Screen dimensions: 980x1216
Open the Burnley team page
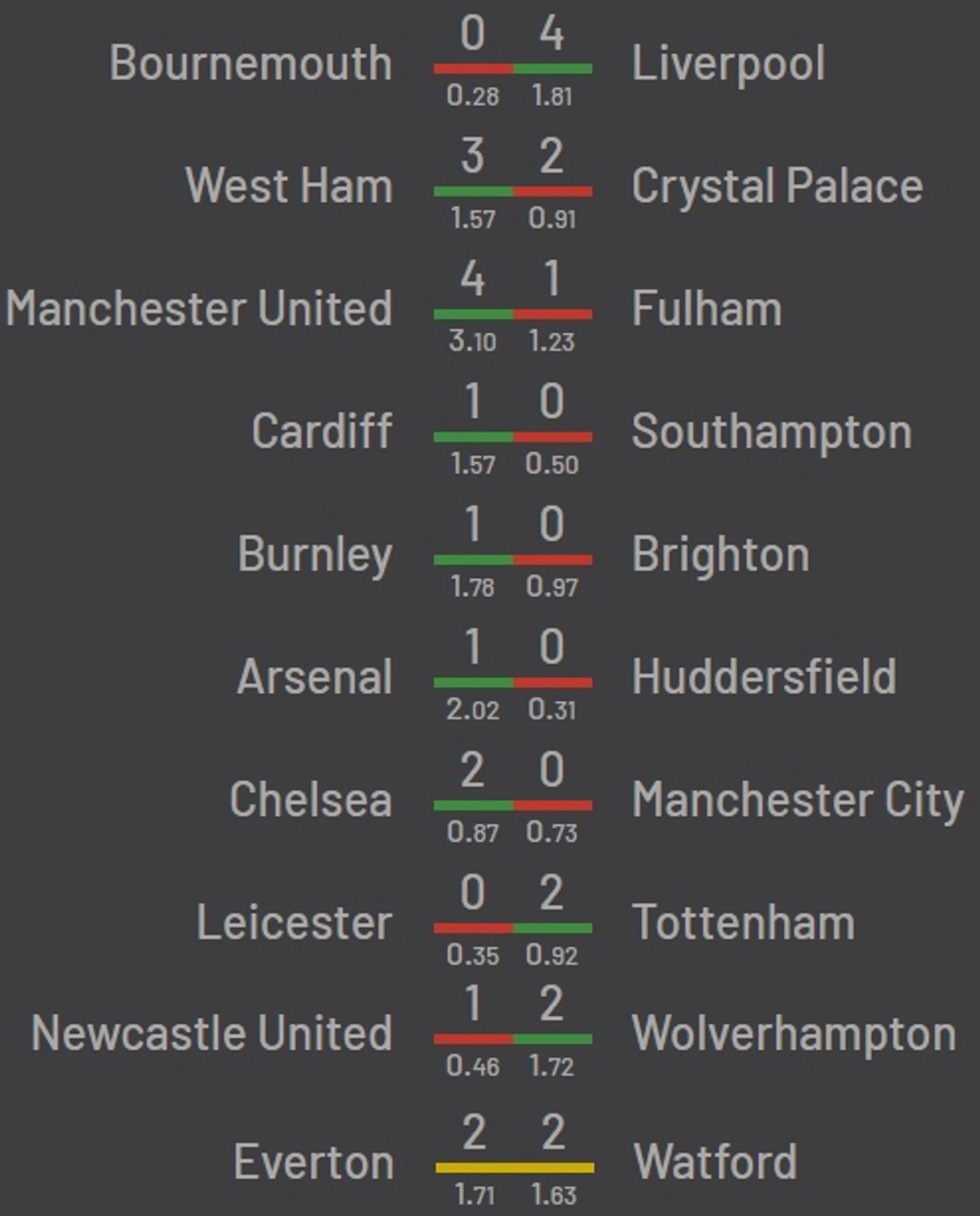pos(315,555)
